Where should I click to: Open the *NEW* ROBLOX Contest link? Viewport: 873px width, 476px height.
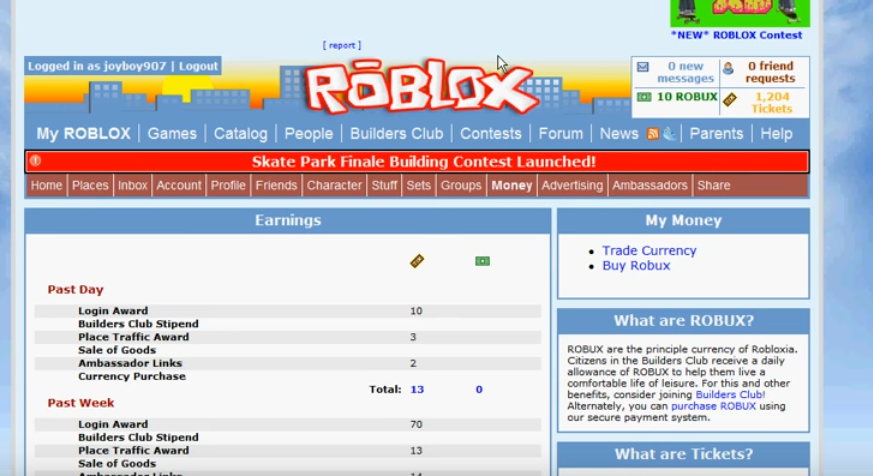click(737, 35)
